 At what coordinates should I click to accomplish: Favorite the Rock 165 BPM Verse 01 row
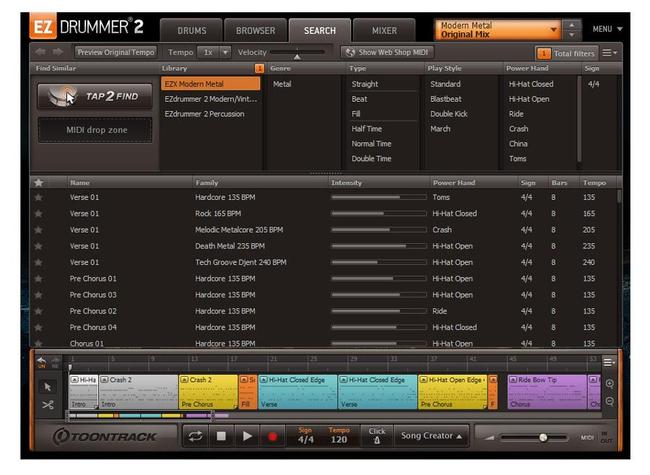click(39, 213)
